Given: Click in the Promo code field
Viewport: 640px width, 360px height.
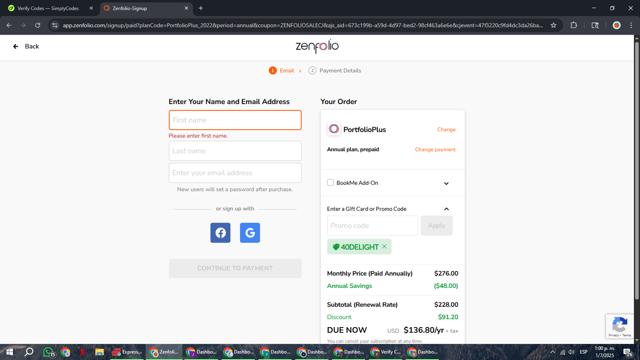Looking at the screenshot, I should pos(372,226).
